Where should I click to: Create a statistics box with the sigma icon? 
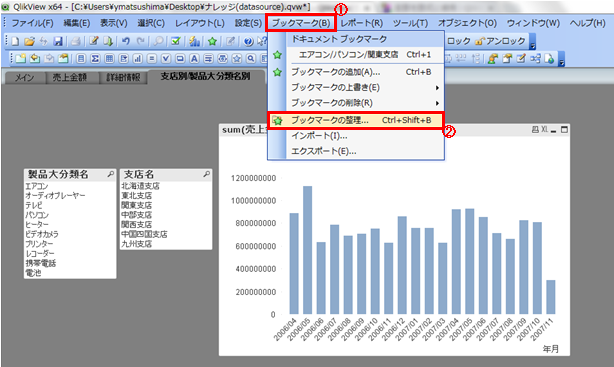click(x=95, y=59)
